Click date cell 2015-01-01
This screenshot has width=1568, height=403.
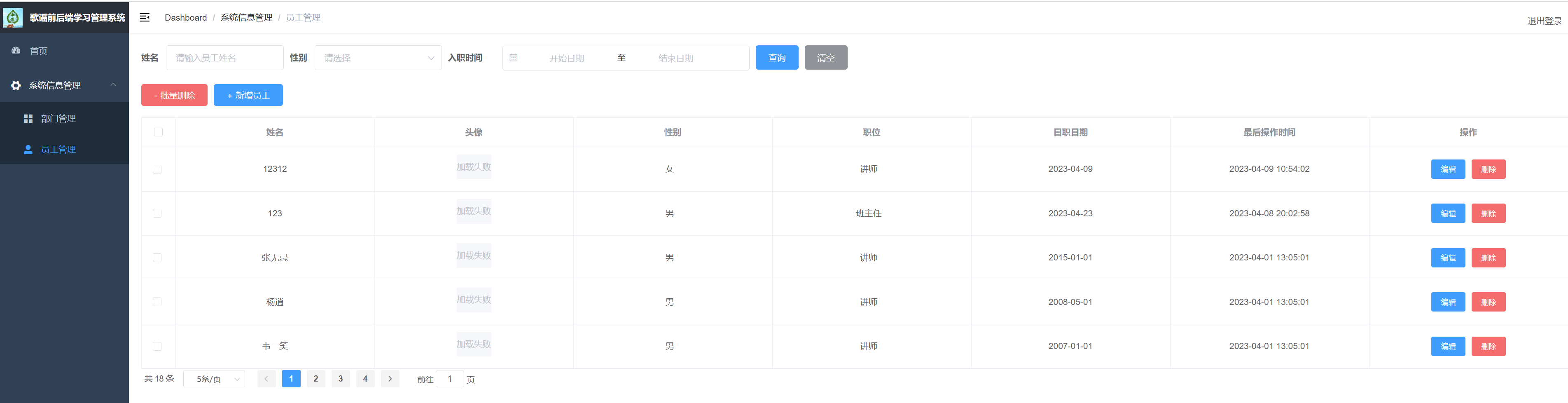(x=1070, y=258)
